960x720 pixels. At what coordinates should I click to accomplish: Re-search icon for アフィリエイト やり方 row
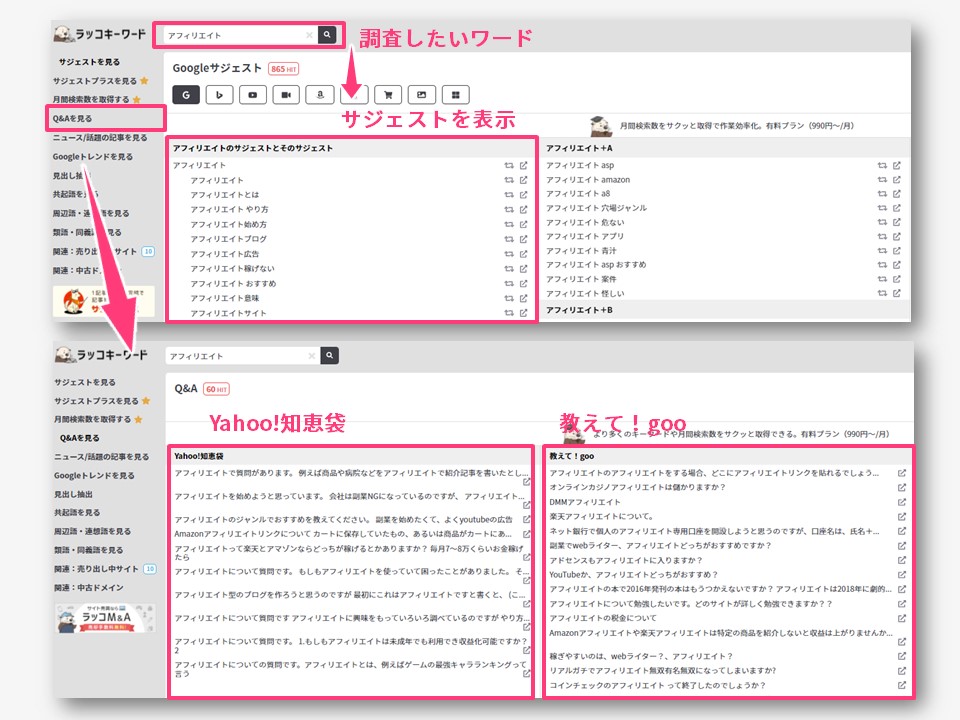coord(509,209)
